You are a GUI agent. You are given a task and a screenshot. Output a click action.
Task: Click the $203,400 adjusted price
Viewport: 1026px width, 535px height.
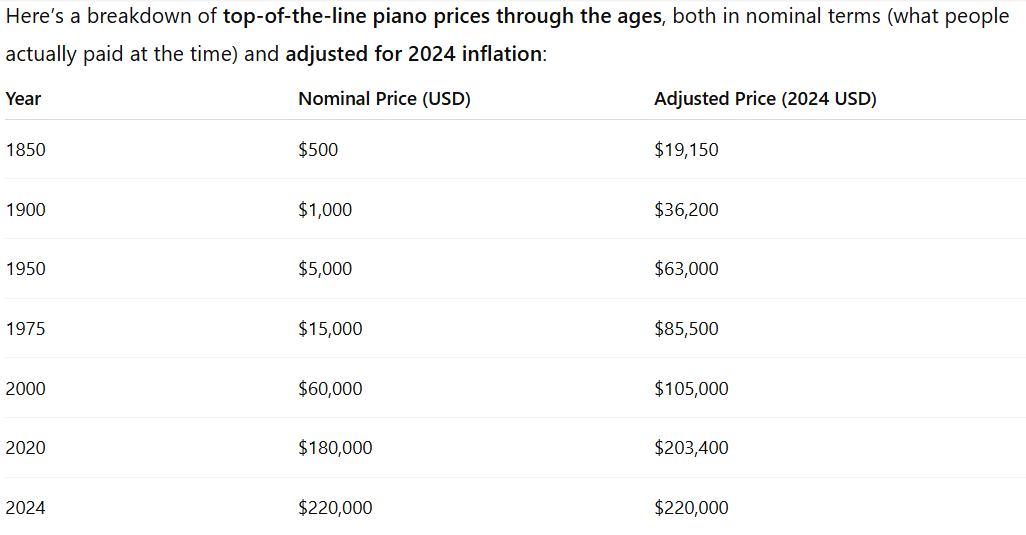pos(691,448)
